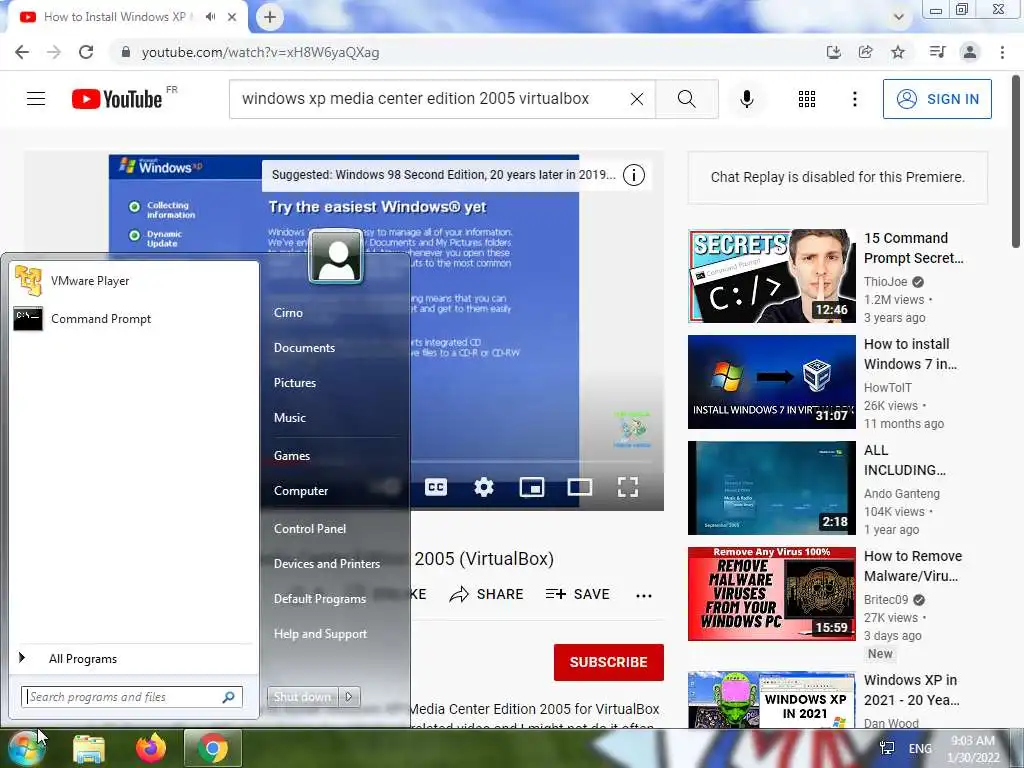Go back with the browser arrow
This screenshot has height=768, width=1024.
pos(22,52)
